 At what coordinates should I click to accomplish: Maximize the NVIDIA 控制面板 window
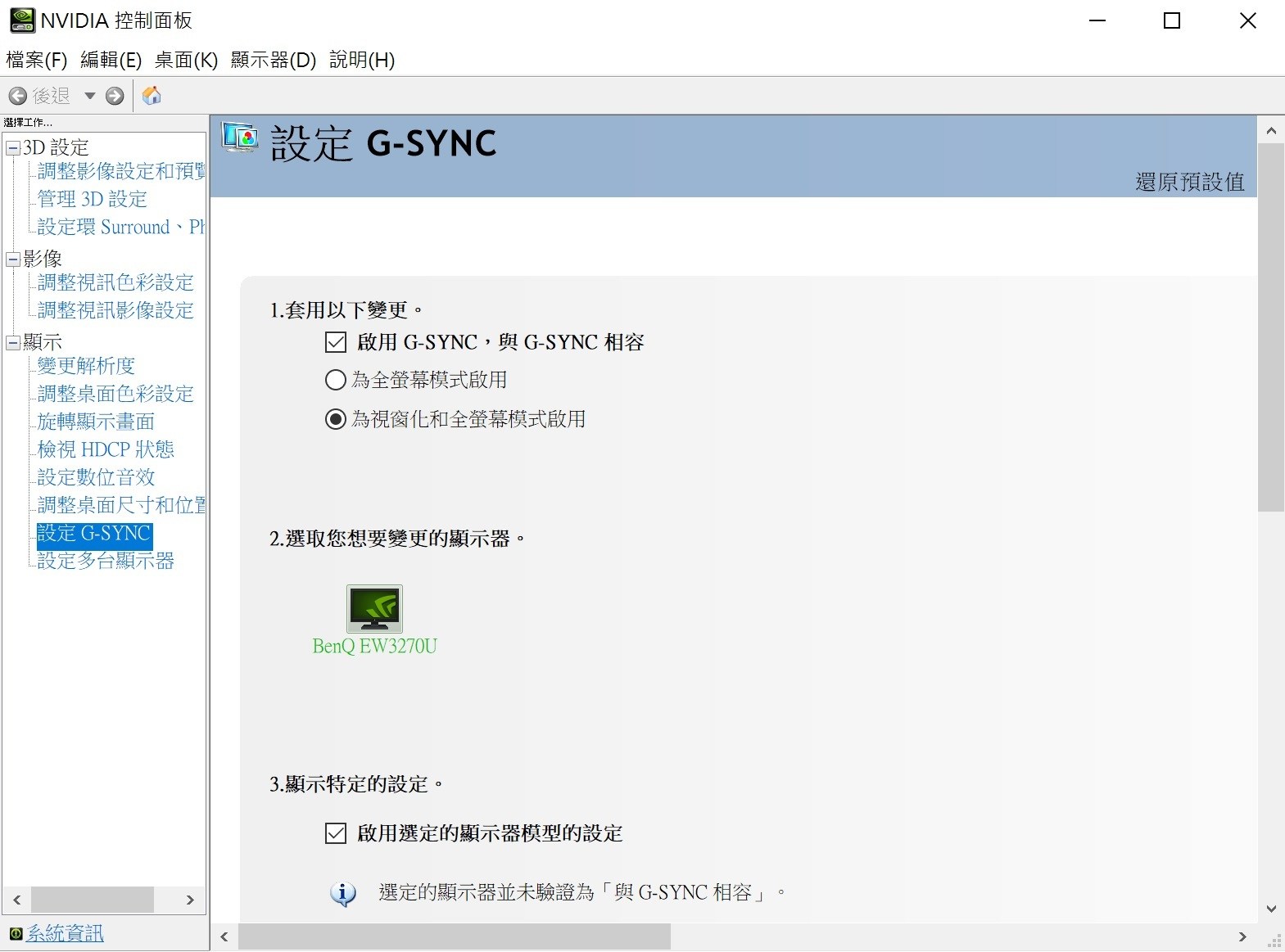(1172, 20)
